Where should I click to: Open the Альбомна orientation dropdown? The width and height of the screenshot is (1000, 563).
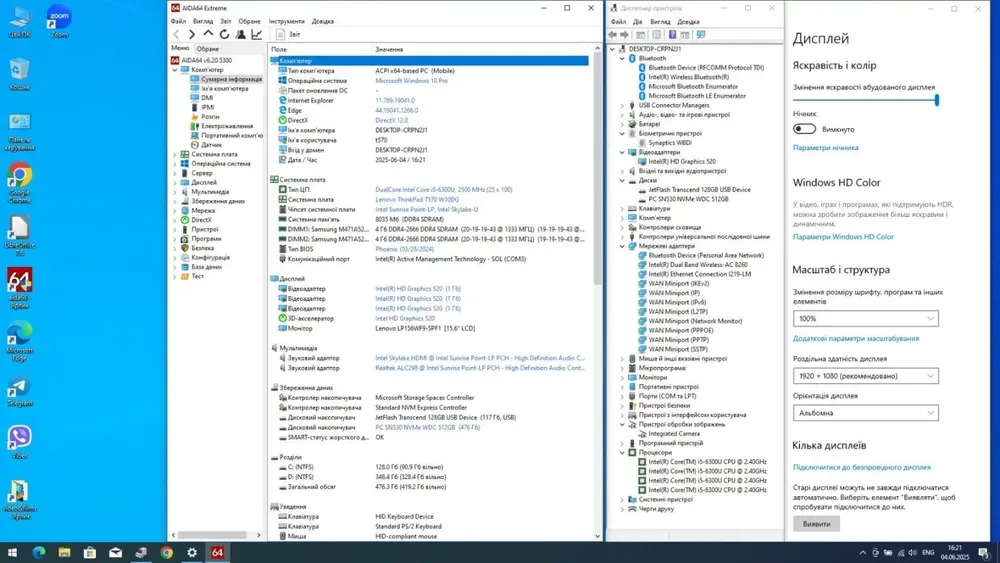coord(865,412)
